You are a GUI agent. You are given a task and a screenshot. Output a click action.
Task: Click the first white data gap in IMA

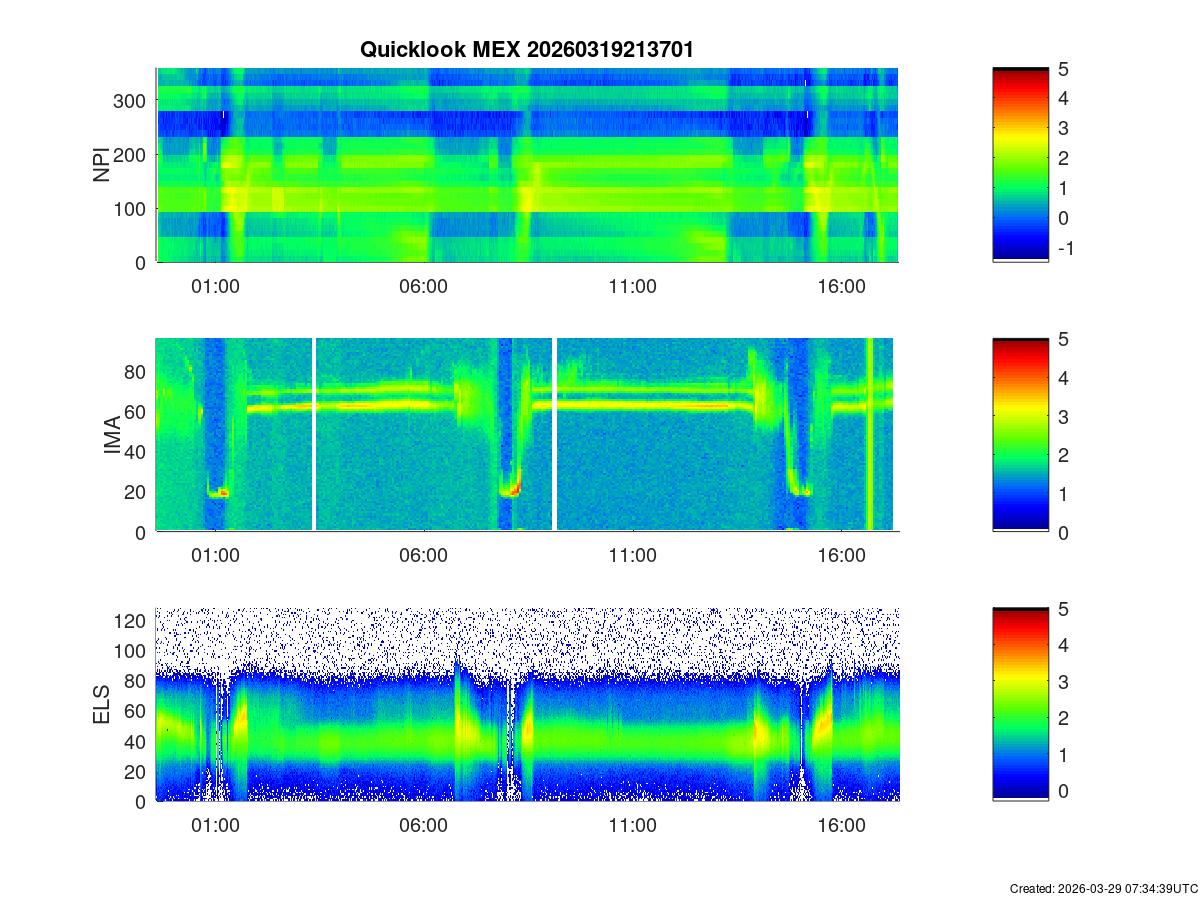pyautogui.click(x=314, y=435)
